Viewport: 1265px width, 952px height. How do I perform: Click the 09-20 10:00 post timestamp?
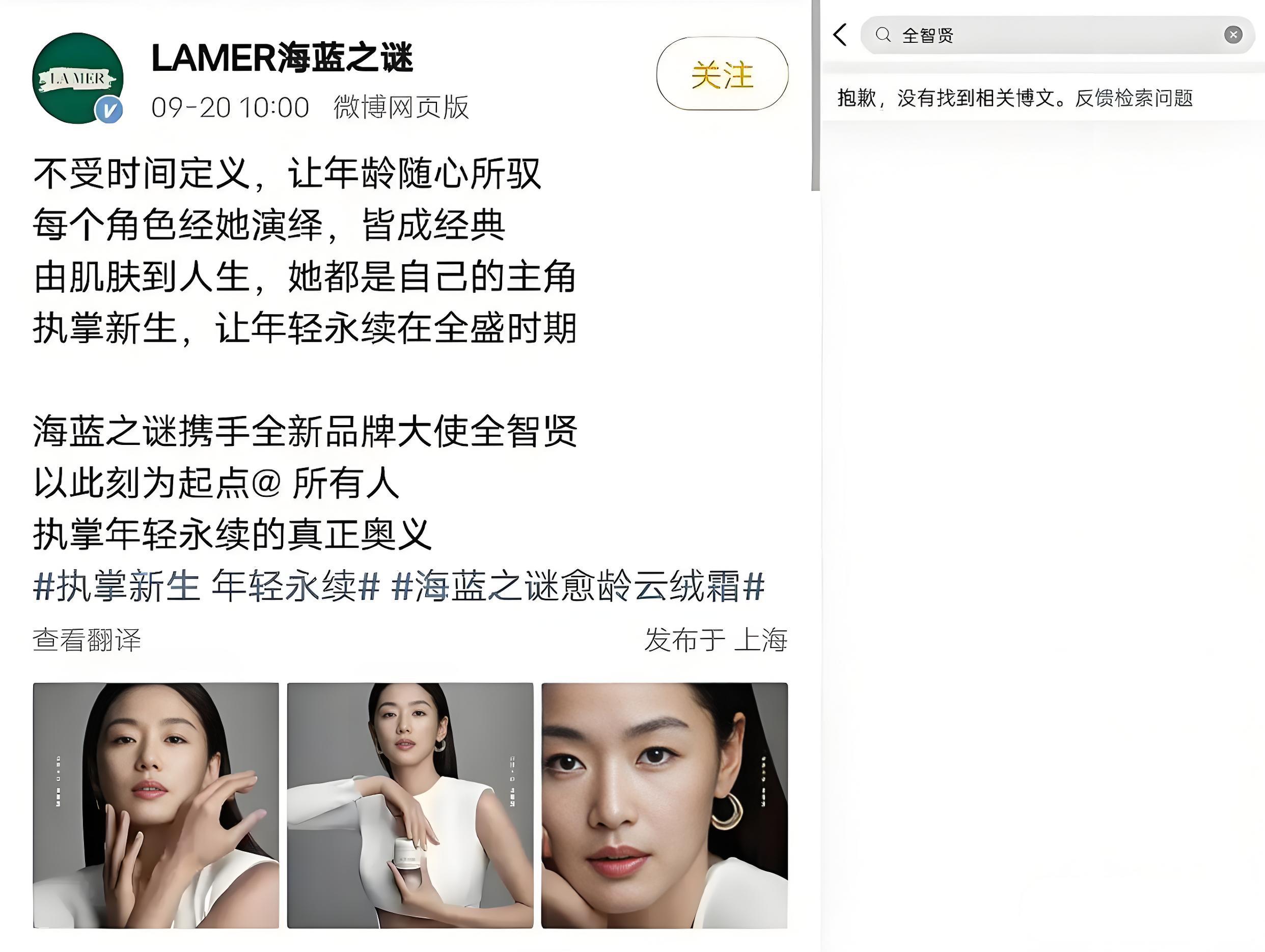(230, 107)
